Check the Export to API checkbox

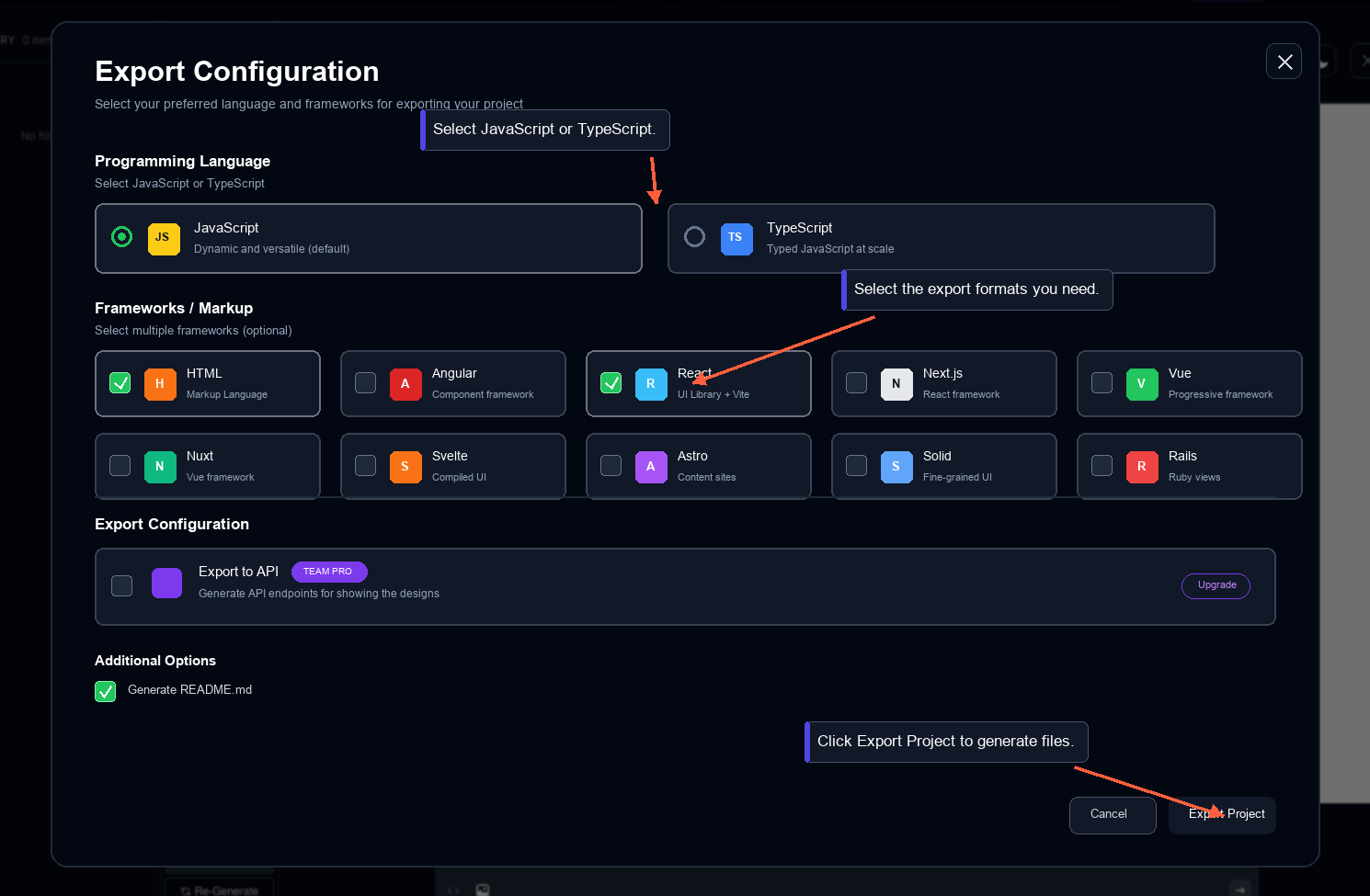tap(121, 585)
